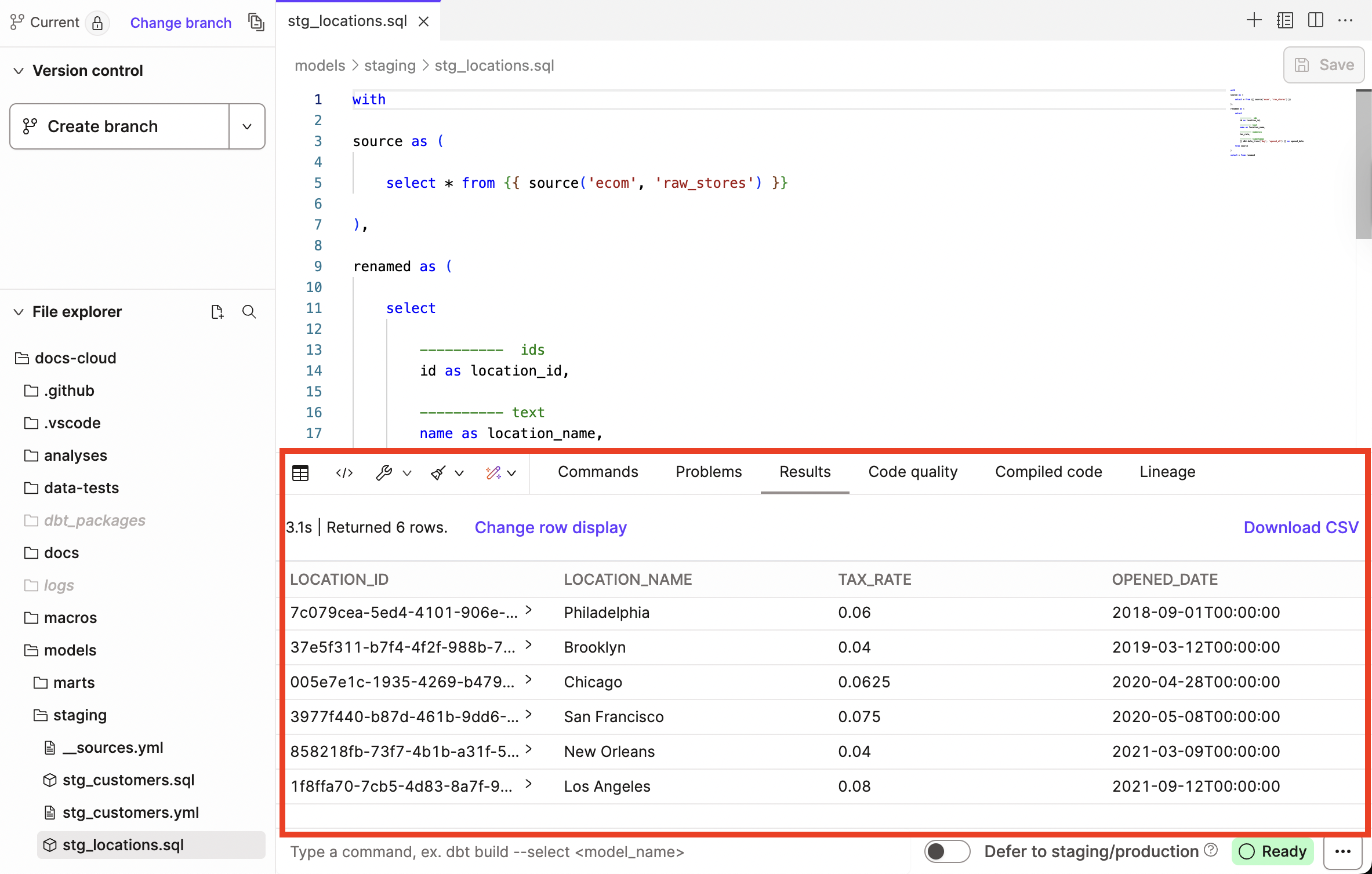The image size is (1372, 874).
Task: Select the wrench fix icon
Action: (x=384, y=473)
